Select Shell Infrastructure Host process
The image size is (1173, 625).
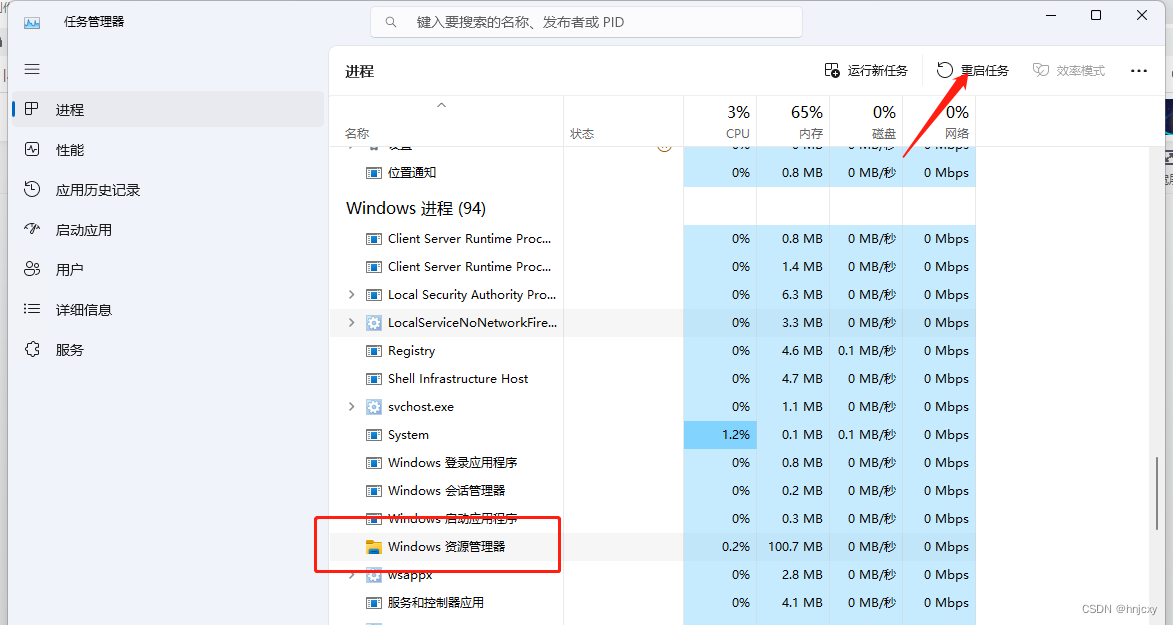point(652,379)
